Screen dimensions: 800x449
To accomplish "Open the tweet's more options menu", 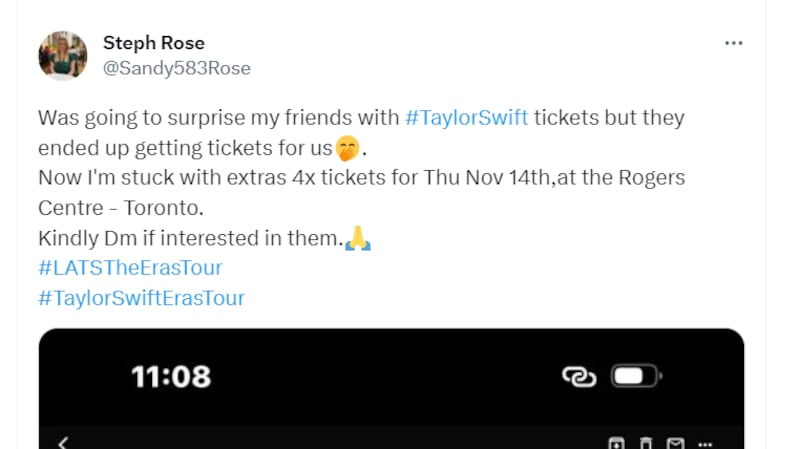I will tap(734, 43).
